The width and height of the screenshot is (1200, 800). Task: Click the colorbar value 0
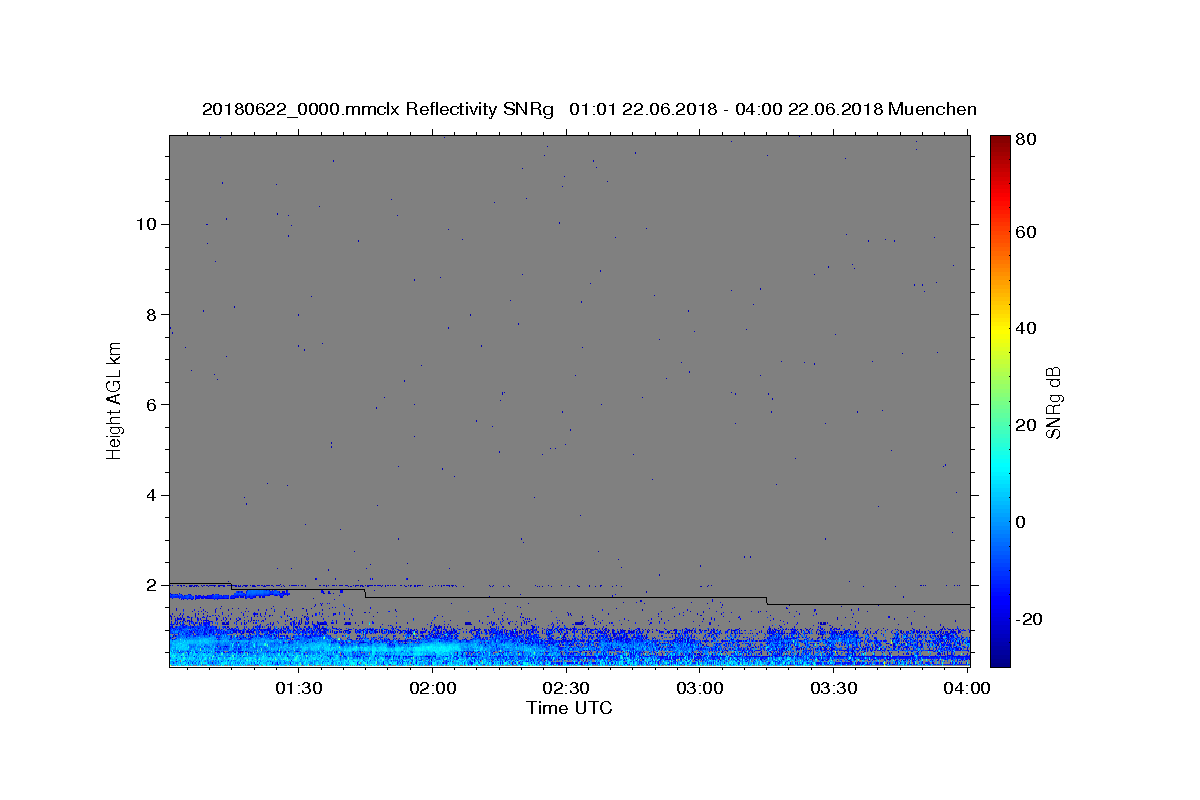click(1020, 522)
